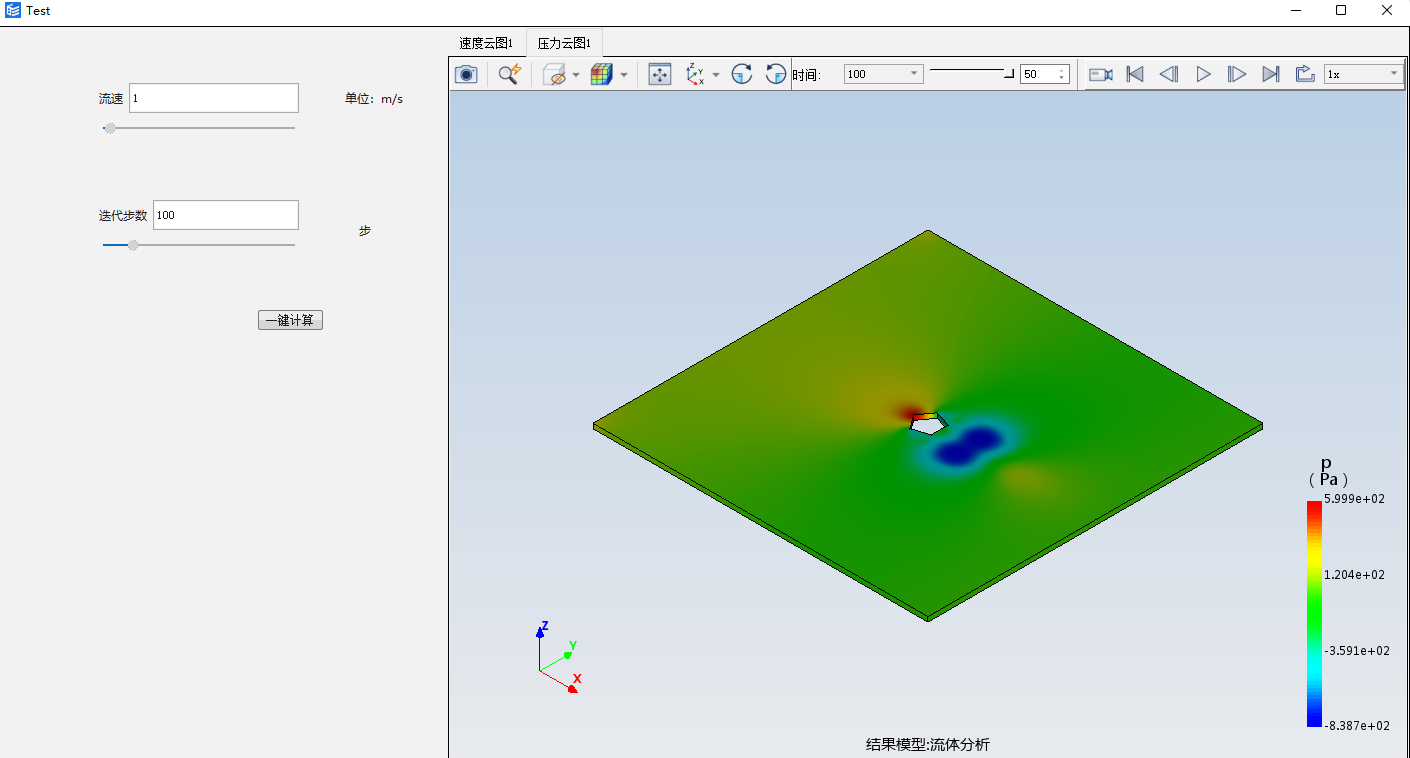The width and height of the screenshot is (1410, 758).
Task: Minimize the Test window
Action: [x=1296, y=11]
